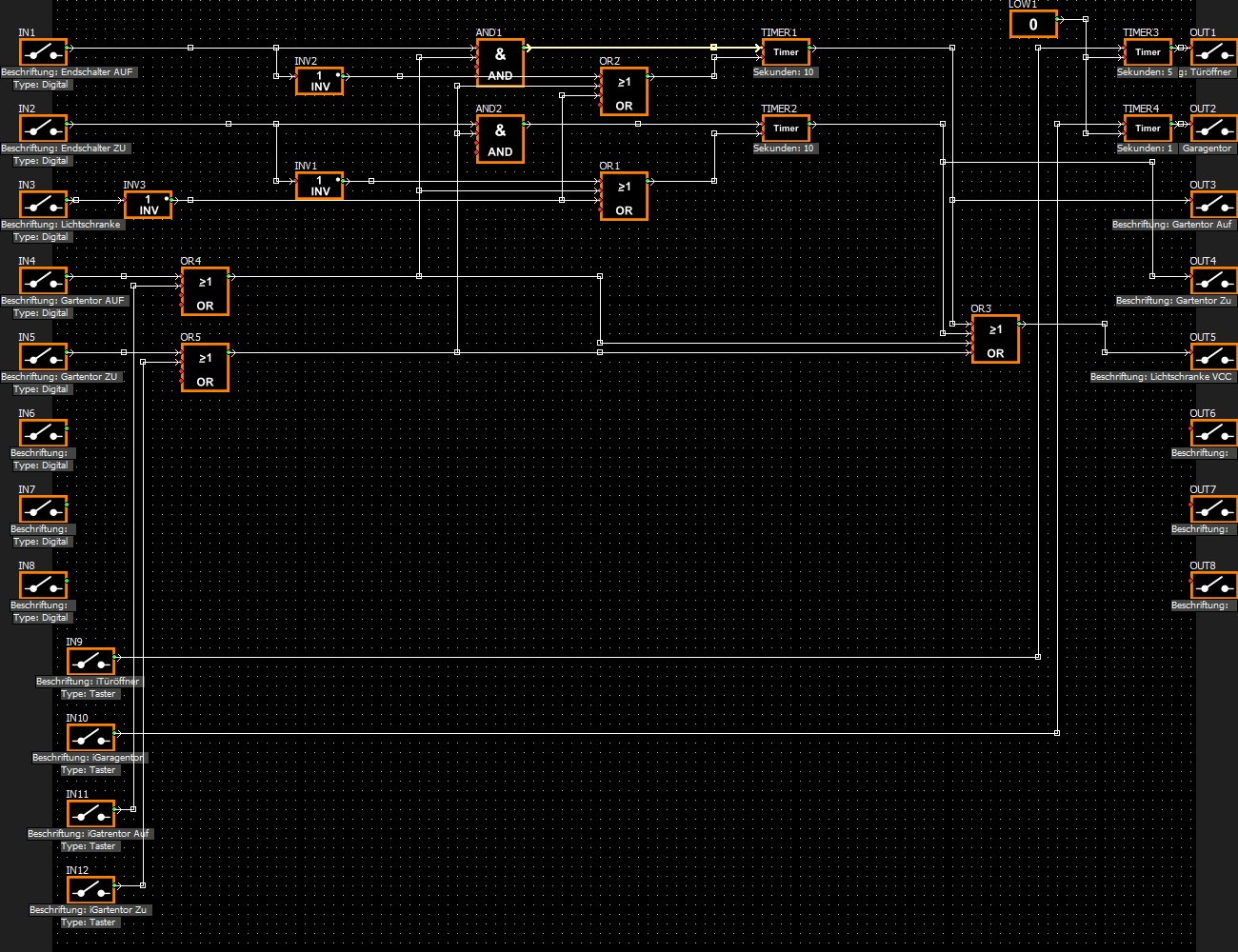Click the 'Type: Taster' label under IN10

coord(89,770)
